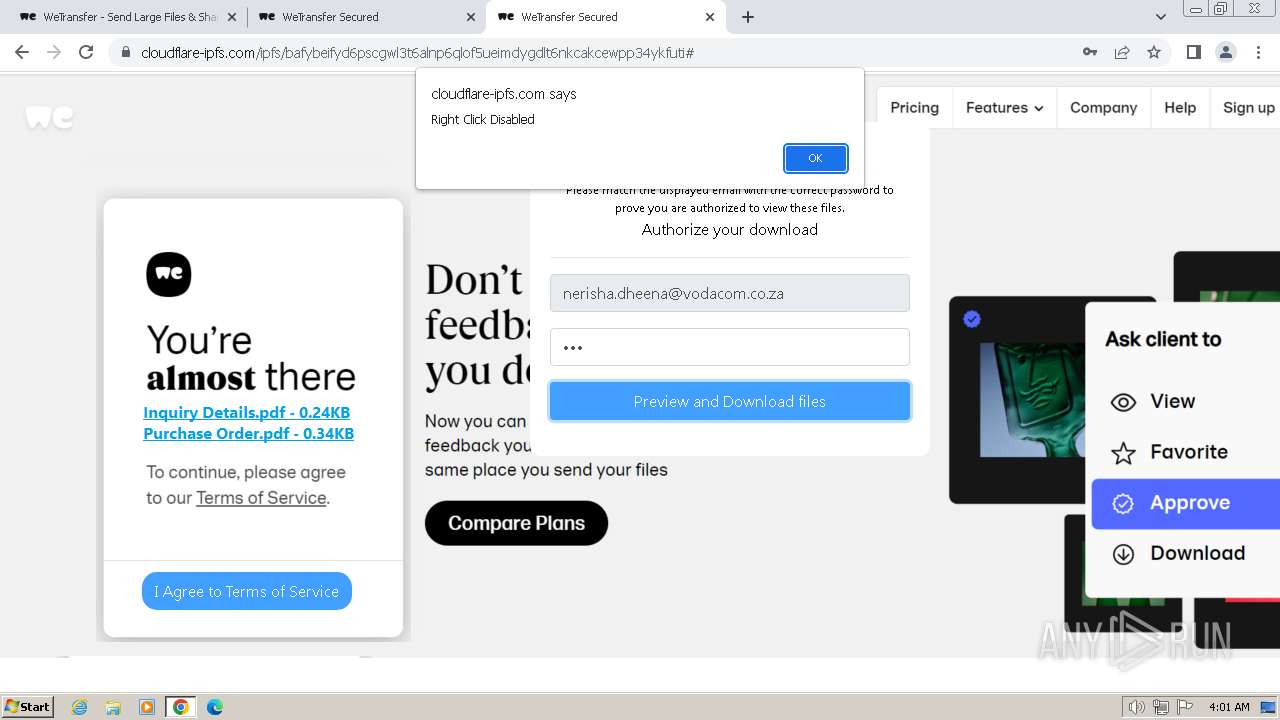
Task: Click the blue verified badge on thumbnail
Action: pos(972,319)
